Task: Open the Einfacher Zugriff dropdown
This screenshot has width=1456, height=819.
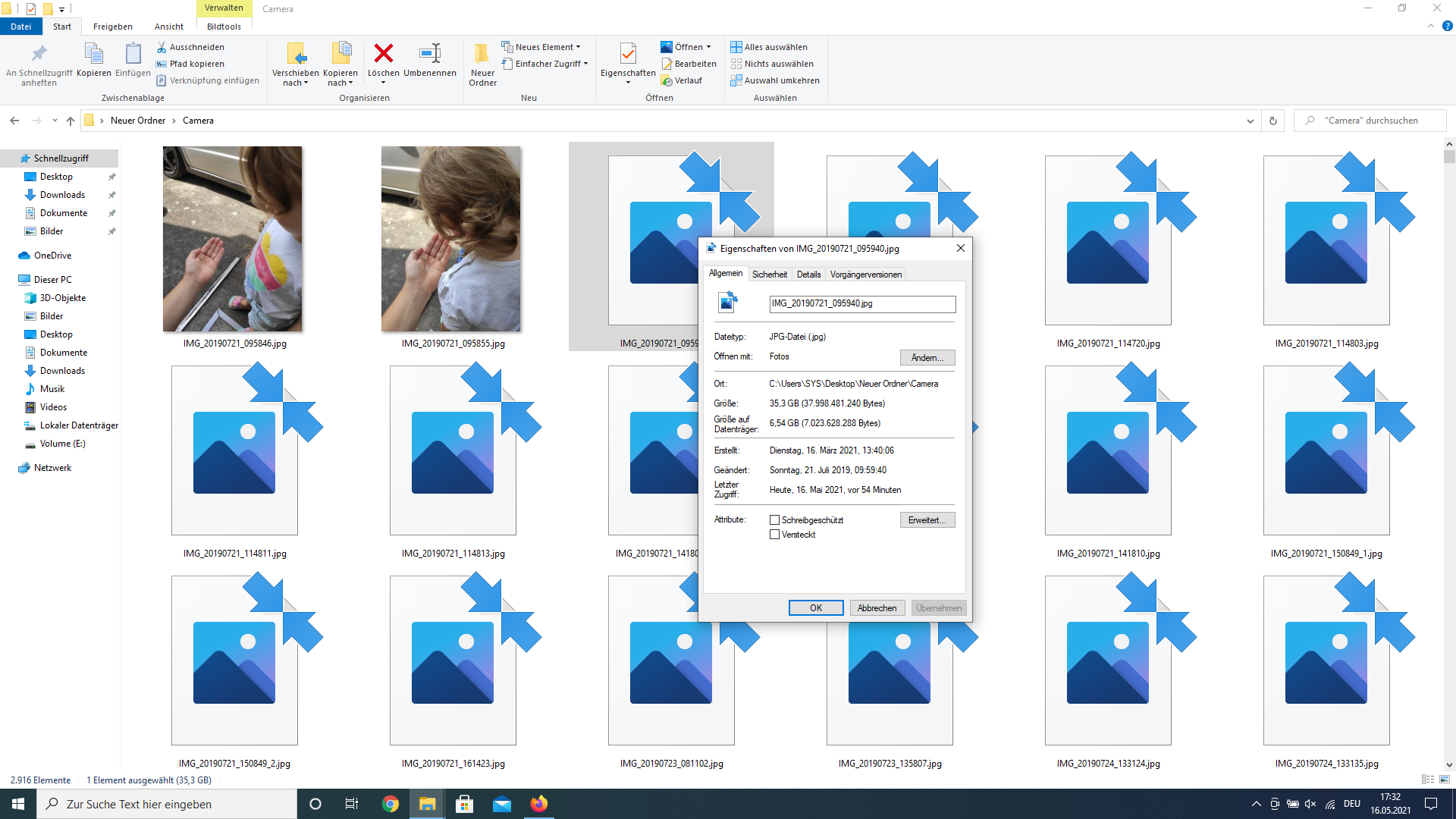Action: coord(544,64)
